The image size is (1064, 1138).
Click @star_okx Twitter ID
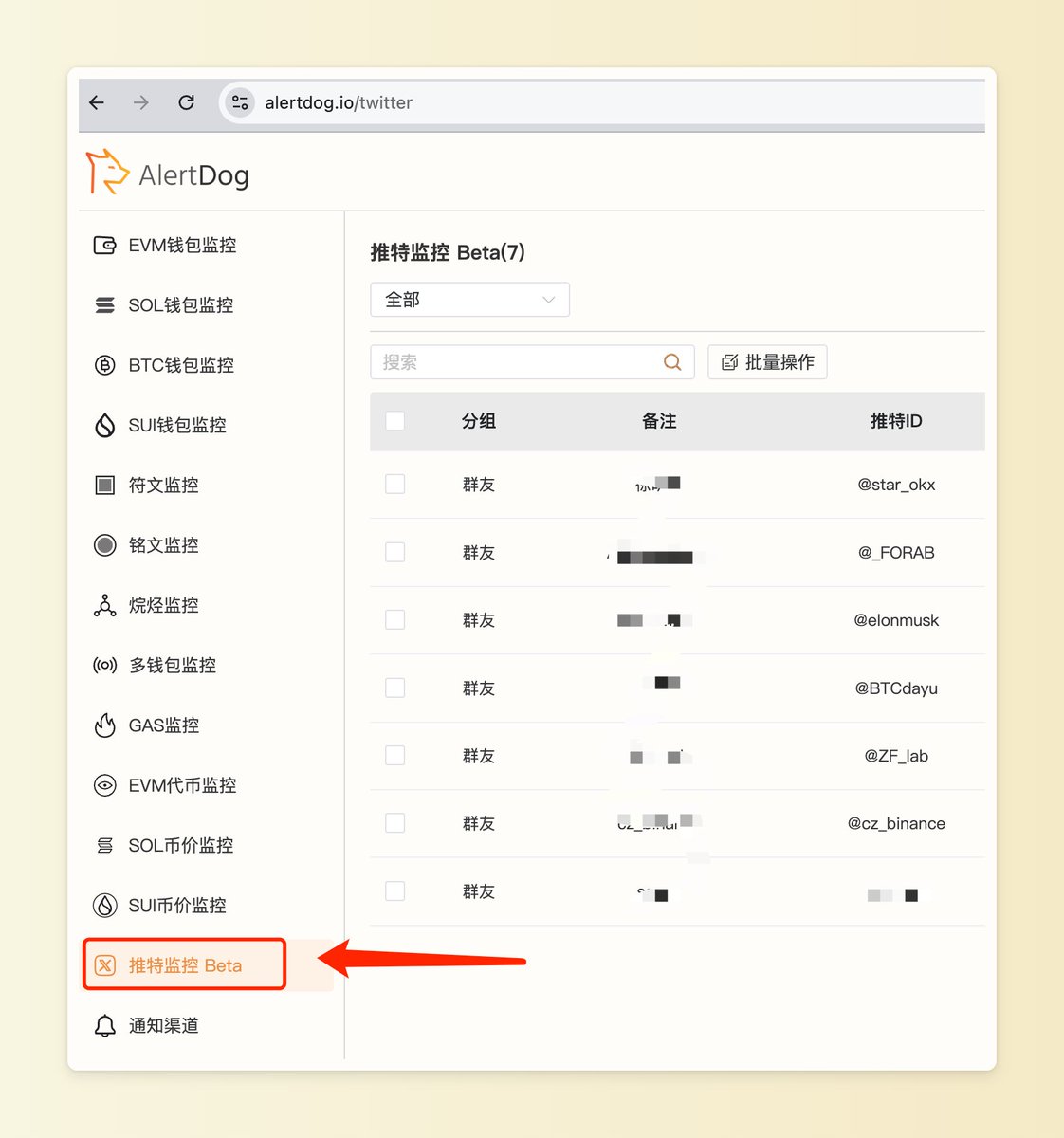[896, 485]
